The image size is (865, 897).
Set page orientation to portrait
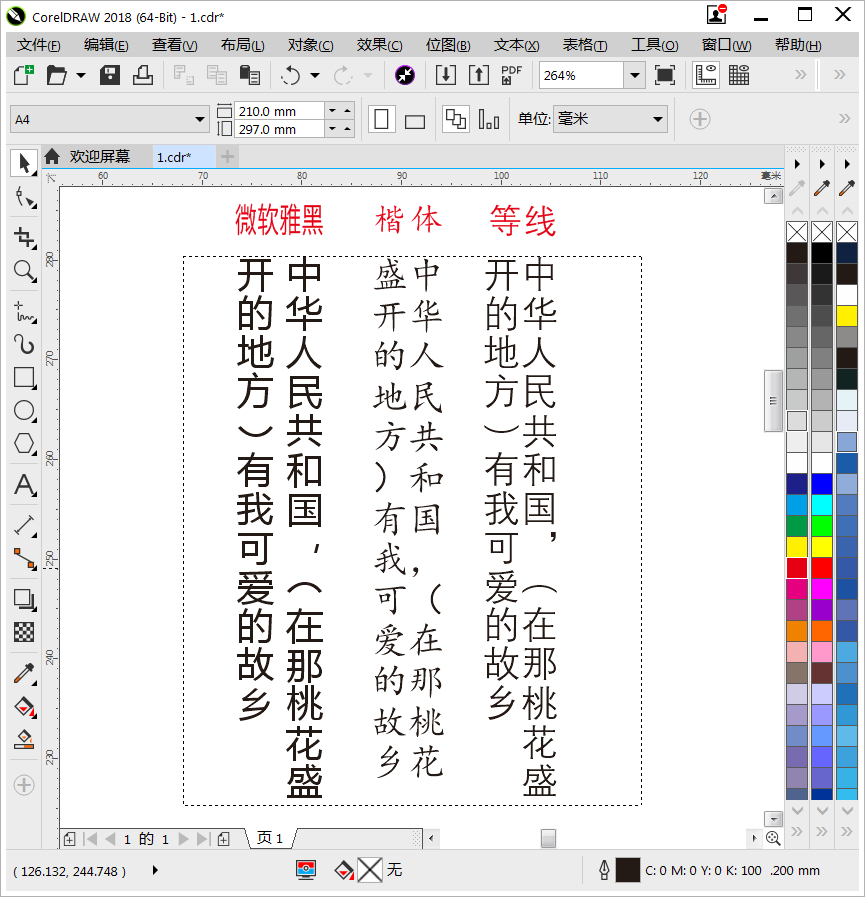point(381,120)
